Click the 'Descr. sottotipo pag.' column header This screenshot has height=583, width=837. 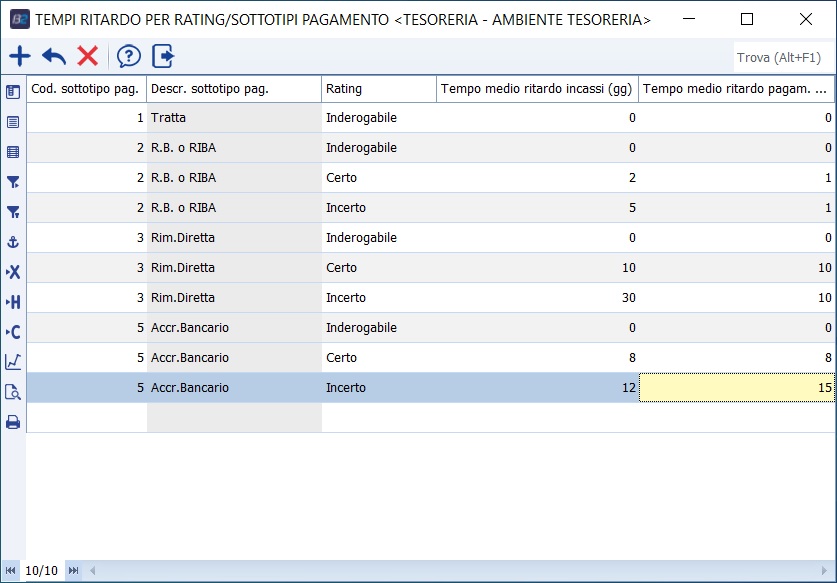234,89
